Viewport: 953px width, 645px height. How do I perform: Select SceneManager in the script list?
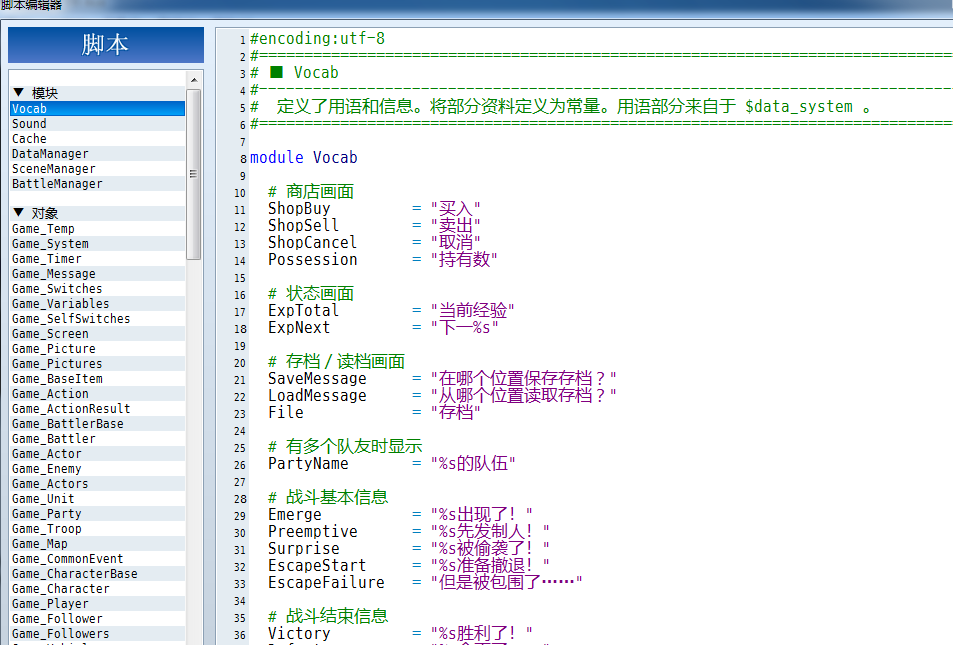(x=98, y=168)
